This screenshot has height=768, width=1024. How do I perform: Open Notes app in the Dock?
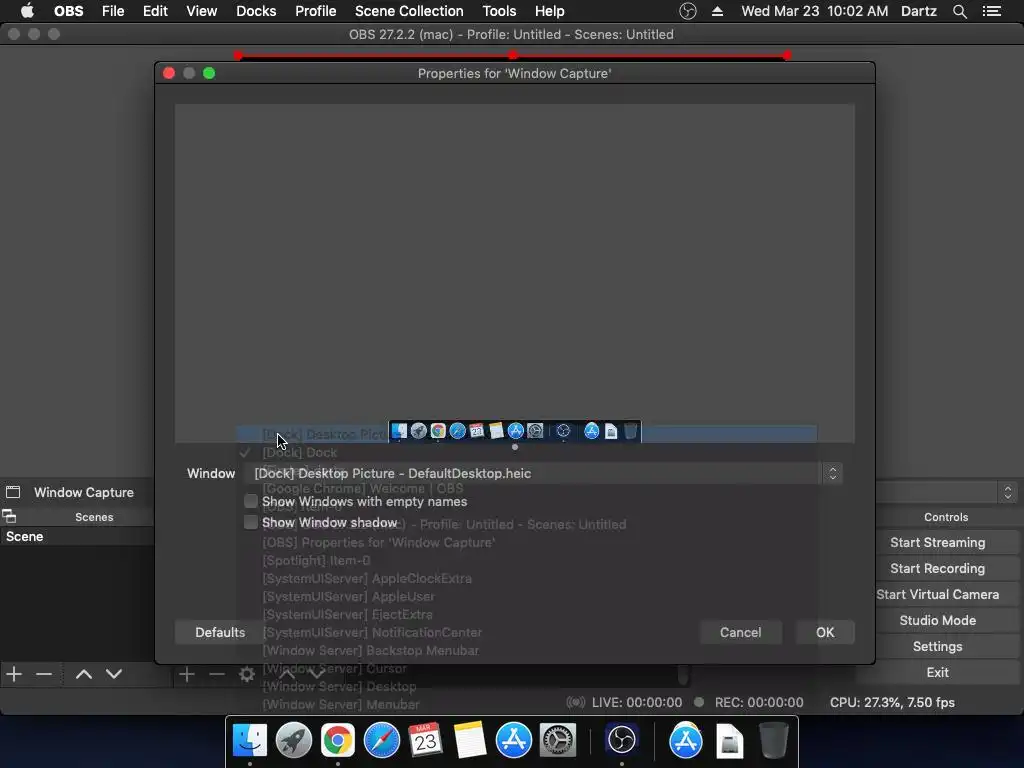click(x=470, y=741)
